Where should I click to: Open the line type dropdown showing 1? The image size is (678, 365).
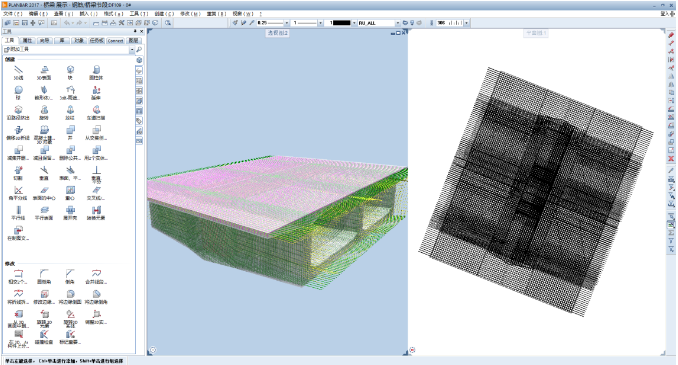tap(320, 22)
